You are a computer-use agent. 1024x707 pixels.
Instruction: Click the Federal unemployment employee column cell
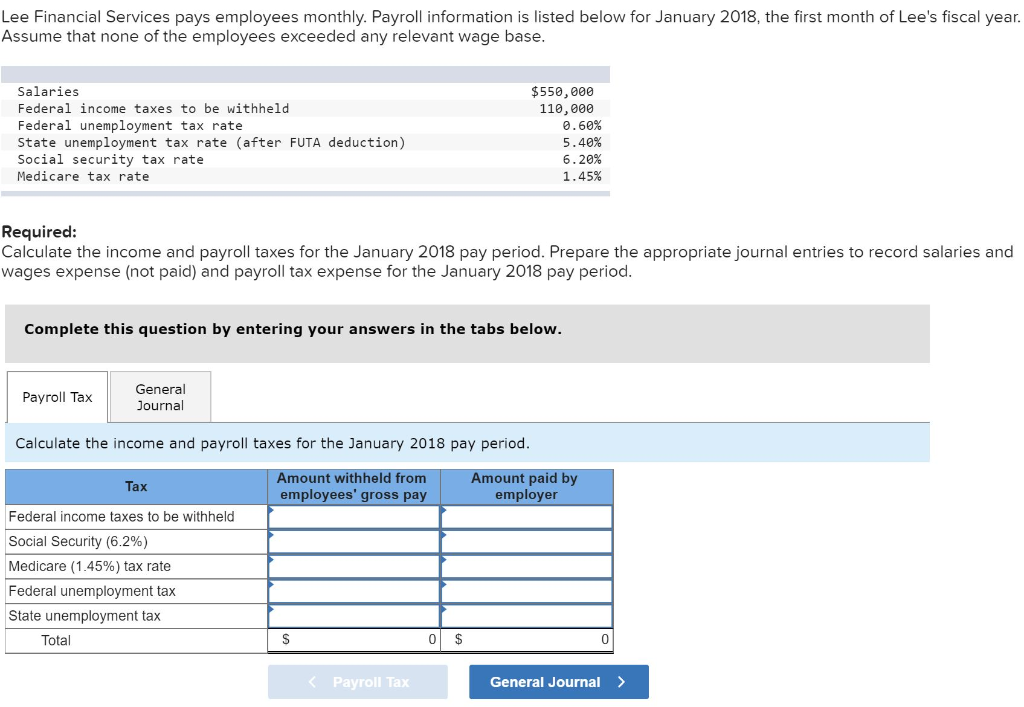[x=355, y=591]
